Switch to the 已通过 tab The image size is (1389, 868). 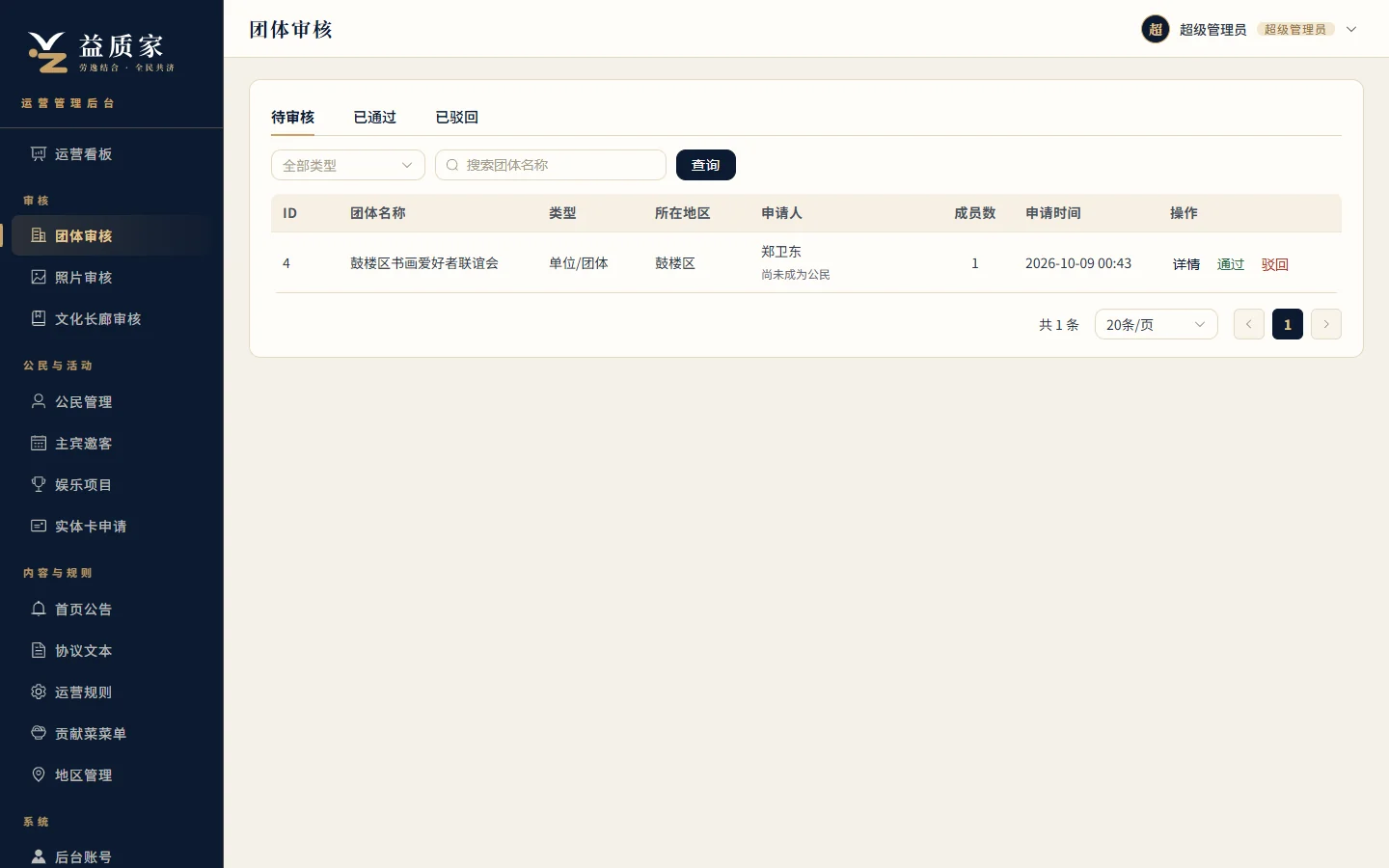point(375,118)
